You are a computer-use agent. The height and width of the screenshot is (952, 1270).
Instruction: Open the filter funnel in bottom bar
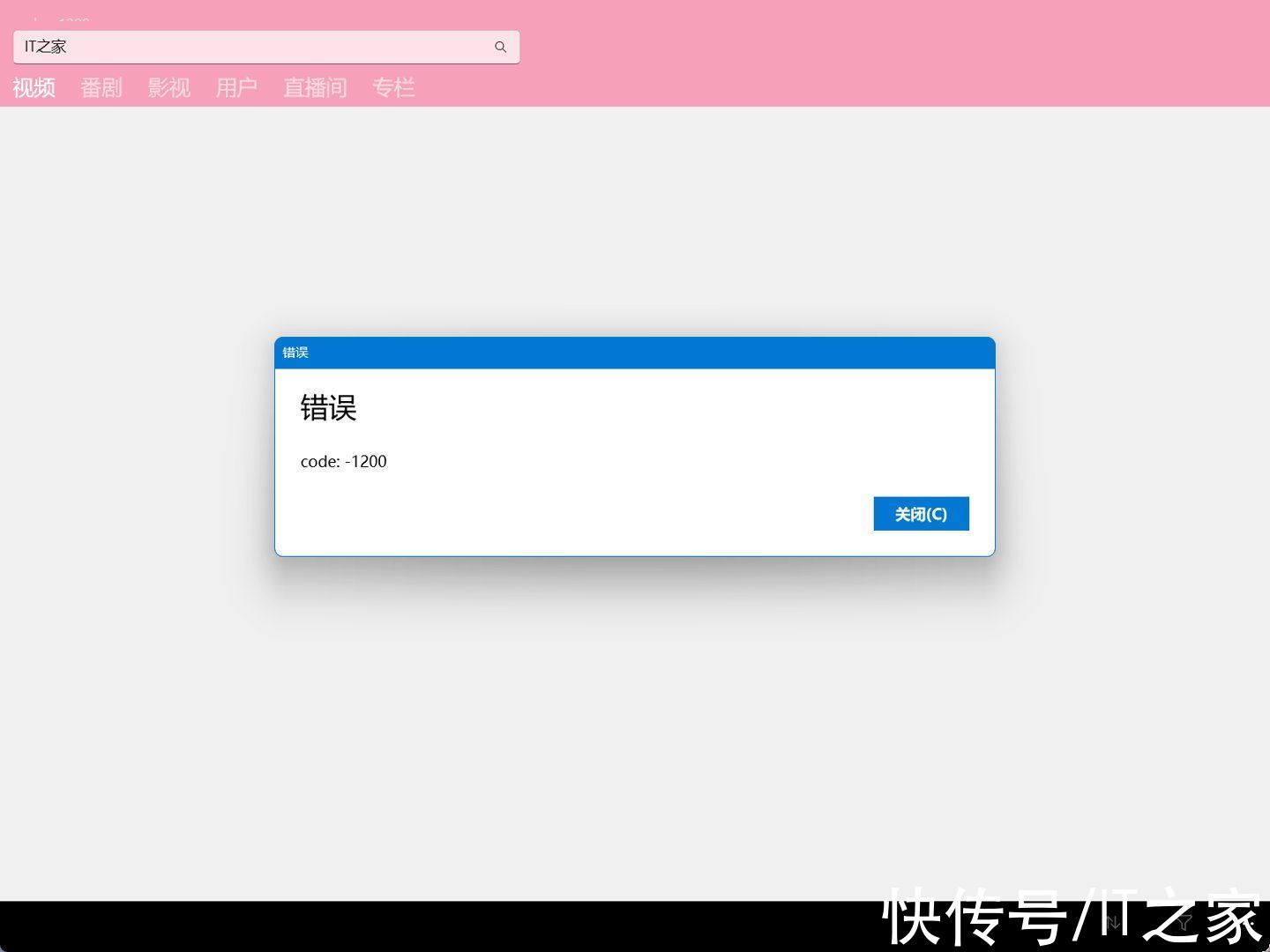pos(1184,923)
